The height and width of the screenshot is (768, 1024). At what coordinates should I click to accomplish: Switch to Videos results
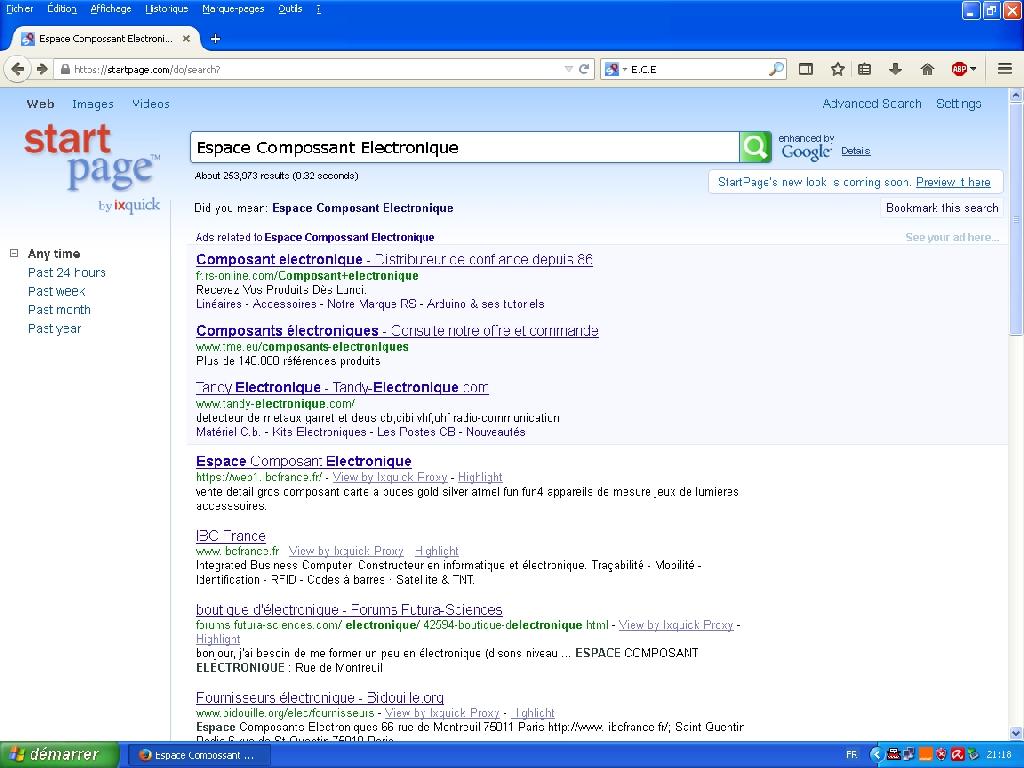151,104
